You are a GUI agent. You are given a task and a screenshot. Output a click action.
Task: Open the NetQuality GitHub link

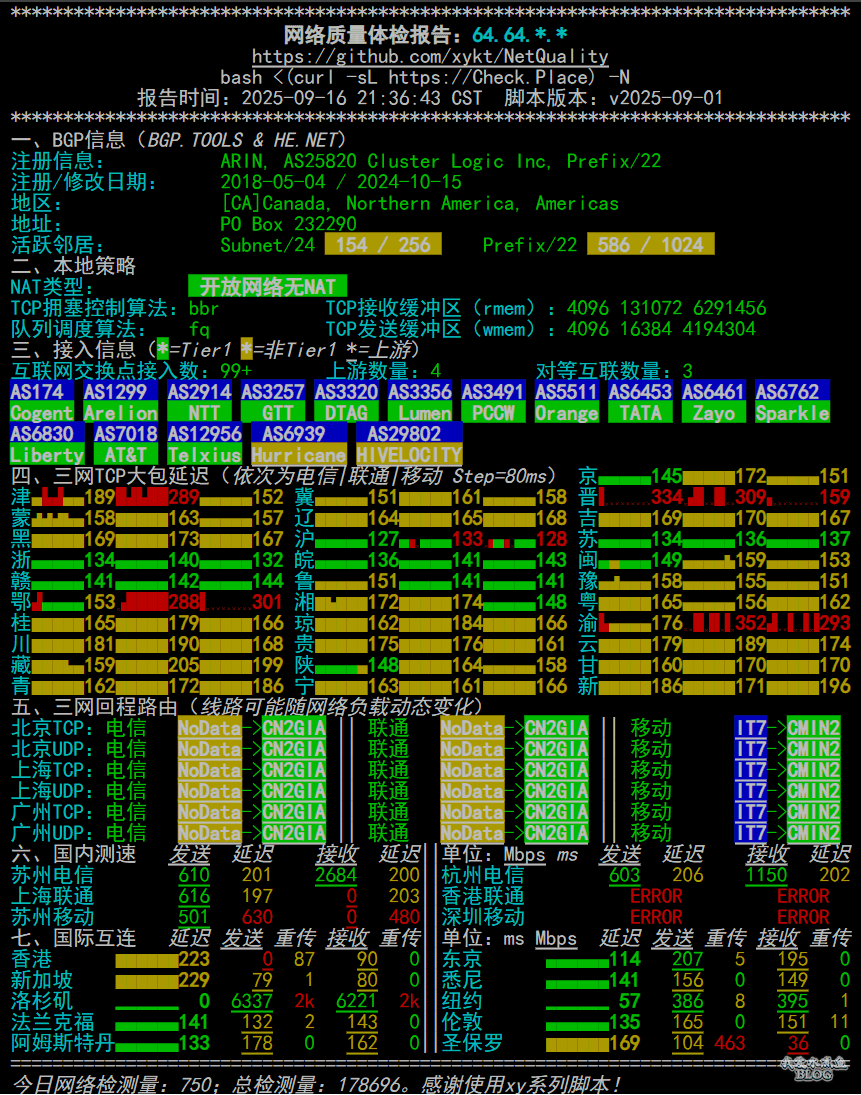(430, 56)
